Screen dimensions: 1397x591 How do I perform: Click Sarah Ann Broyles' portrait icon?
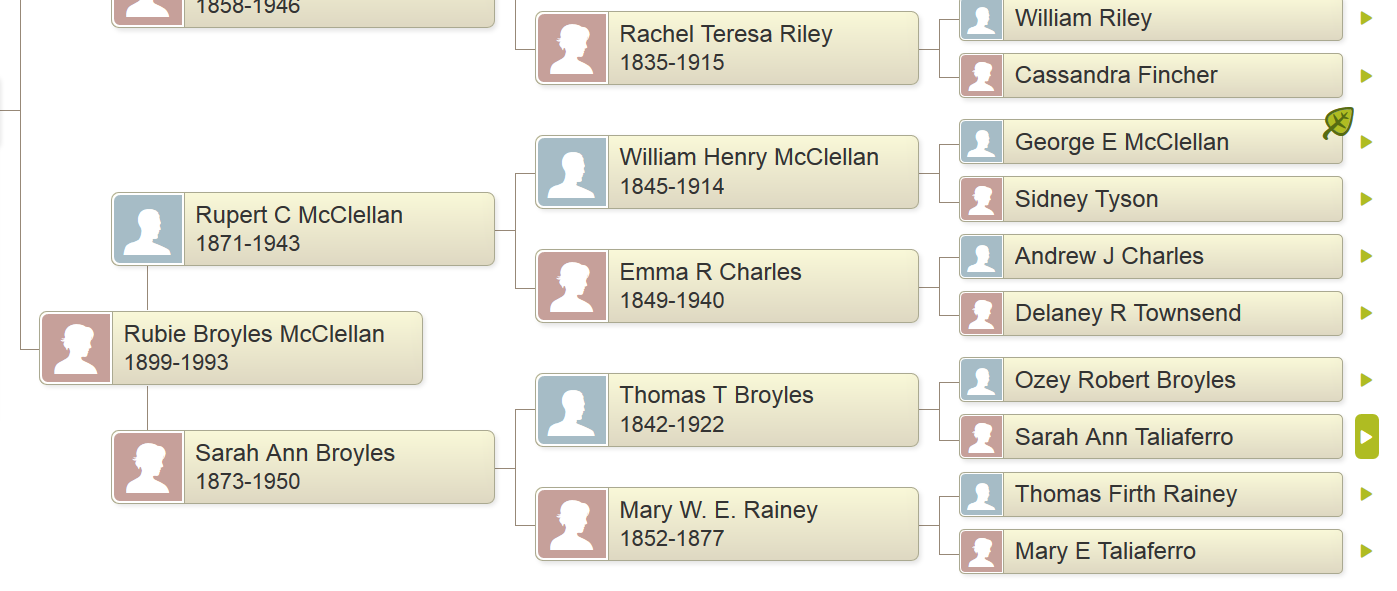pyautogui.click(x=148, y=466)
